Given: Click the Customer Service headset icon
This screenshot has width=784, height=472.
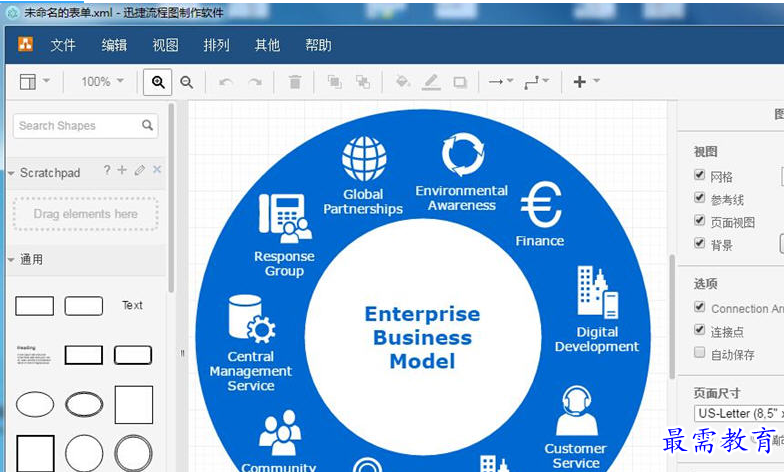Looking at the screenshot, I should click(576, 411).
